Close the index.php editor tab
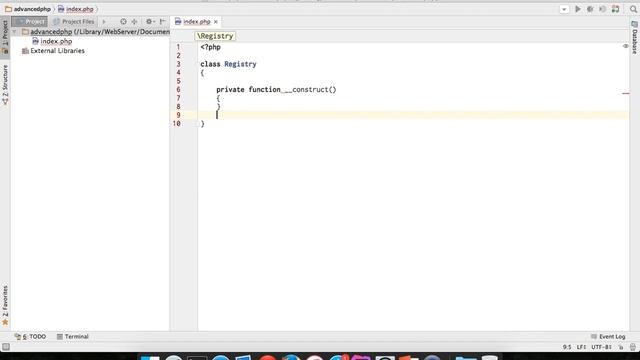Image resolution: width=640 pixels, height=360 pixels. (216, 22)
